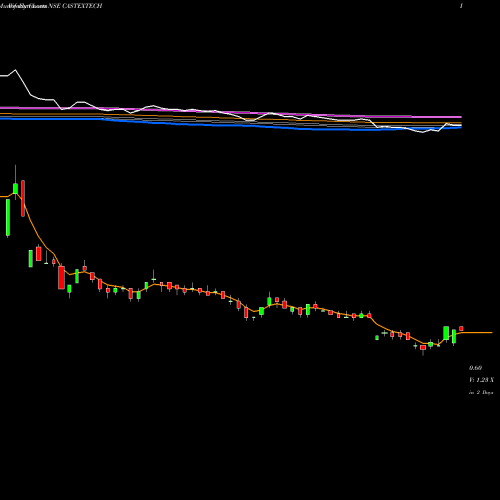Click the V: 1.23 volume label

[x=481, y=380]
